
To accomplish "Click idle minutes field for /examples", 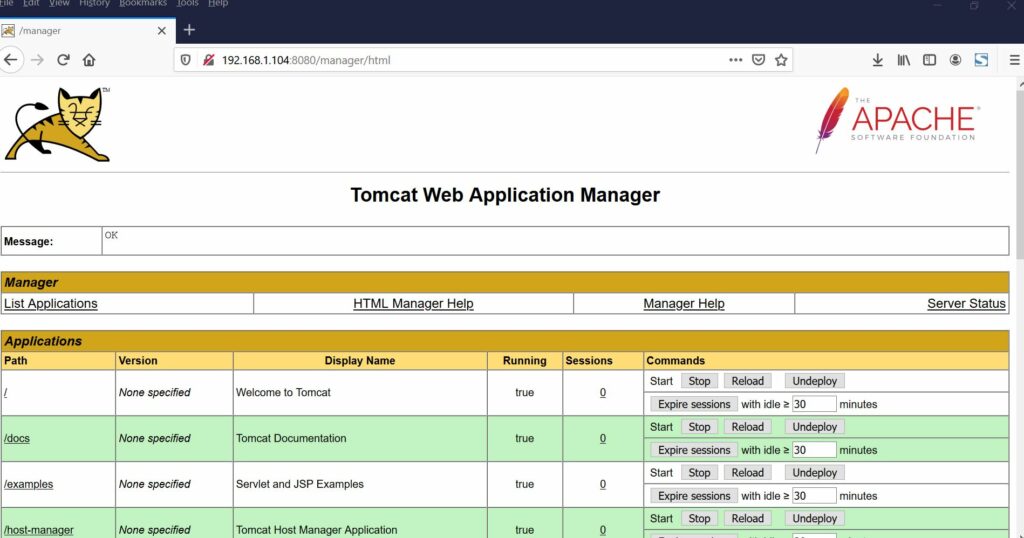I will point(814,496).
